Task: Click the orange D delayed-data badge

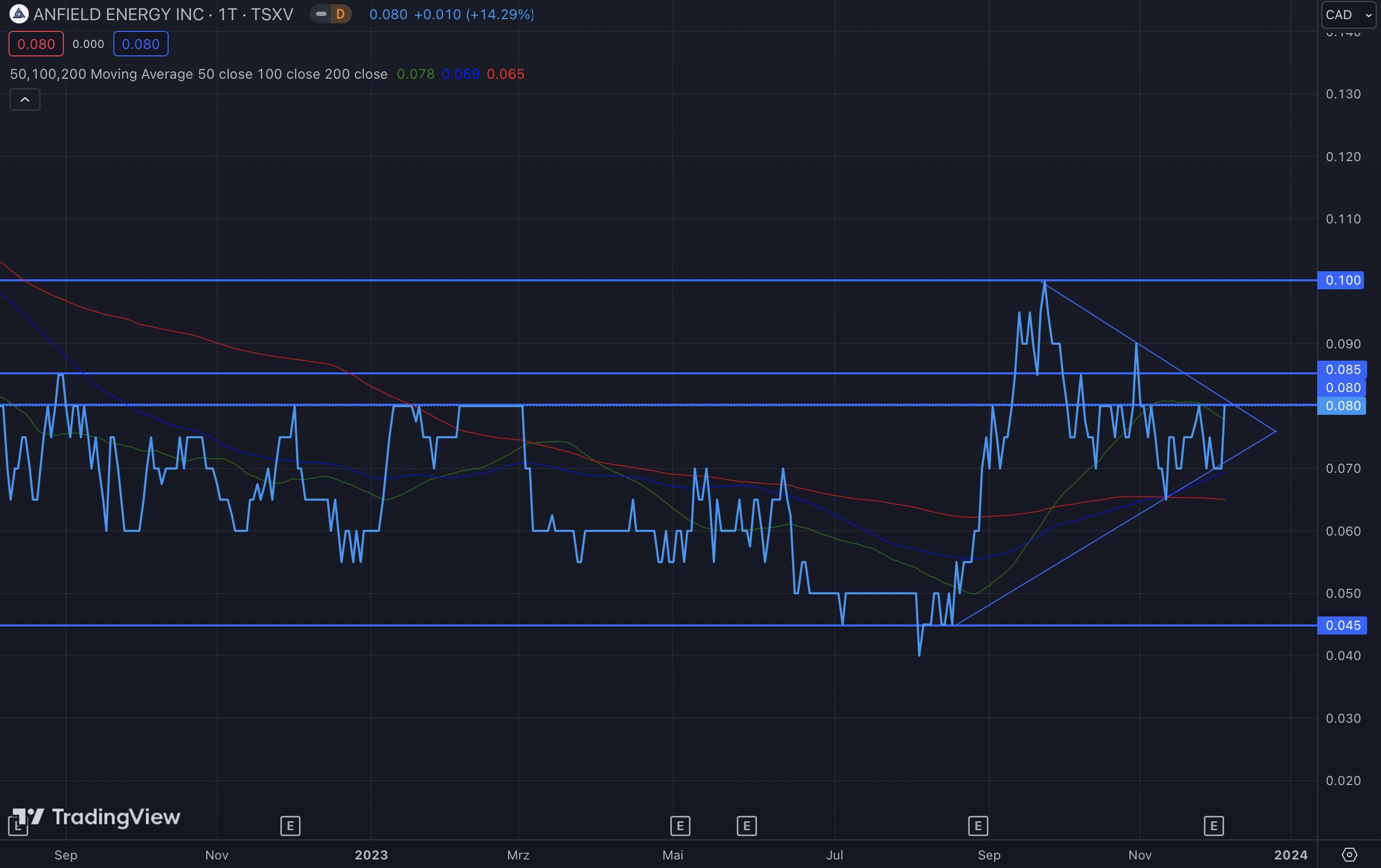Action: [x=340, y=14]
